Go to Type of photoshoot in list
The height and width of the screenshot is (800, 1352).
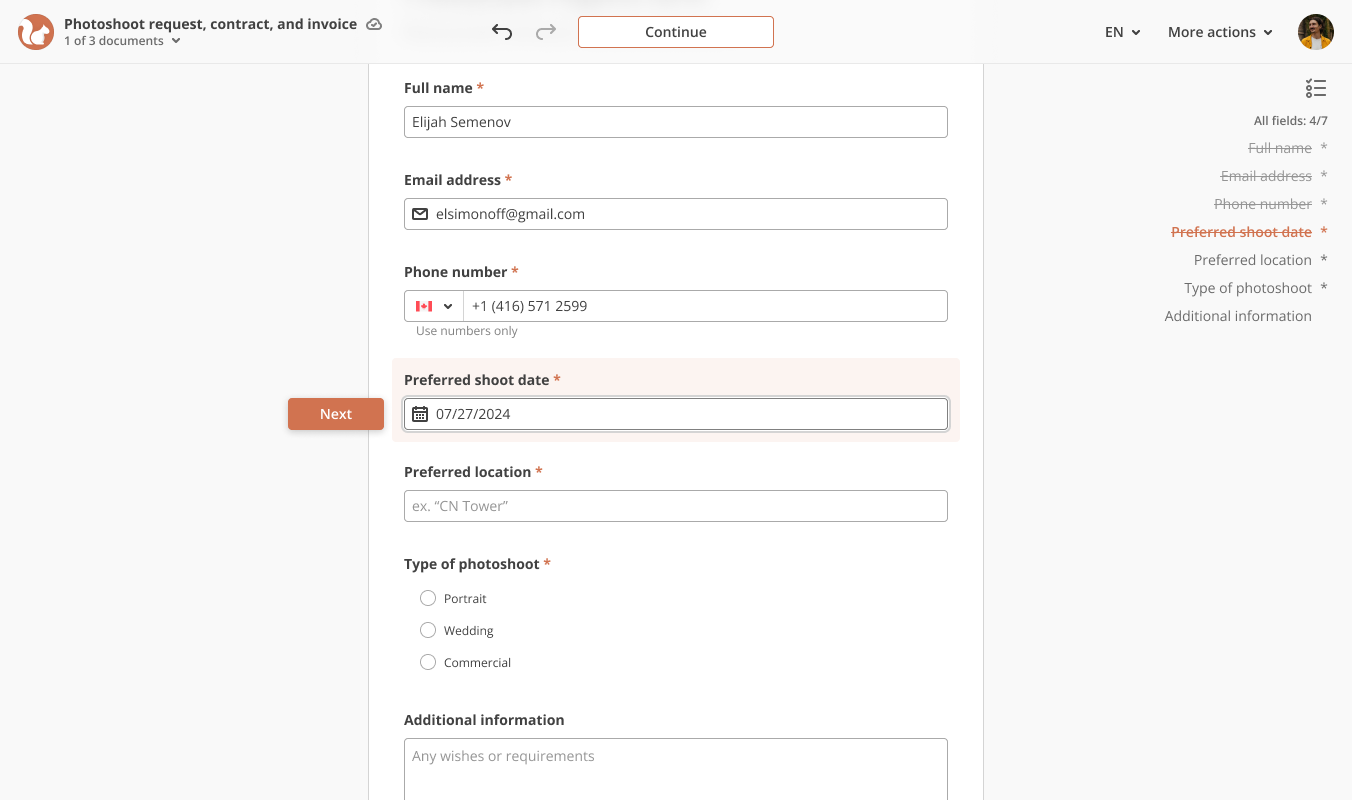1248,288
